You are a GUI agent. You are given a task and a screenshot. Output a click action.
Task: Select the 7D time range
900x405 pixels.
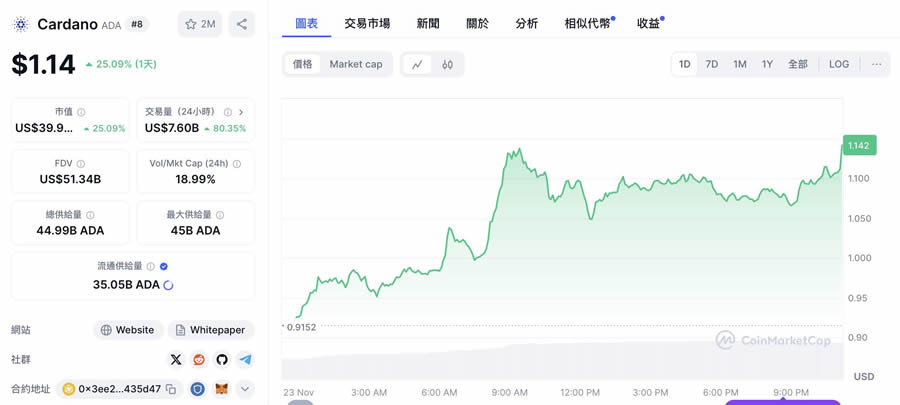(712, 64)
